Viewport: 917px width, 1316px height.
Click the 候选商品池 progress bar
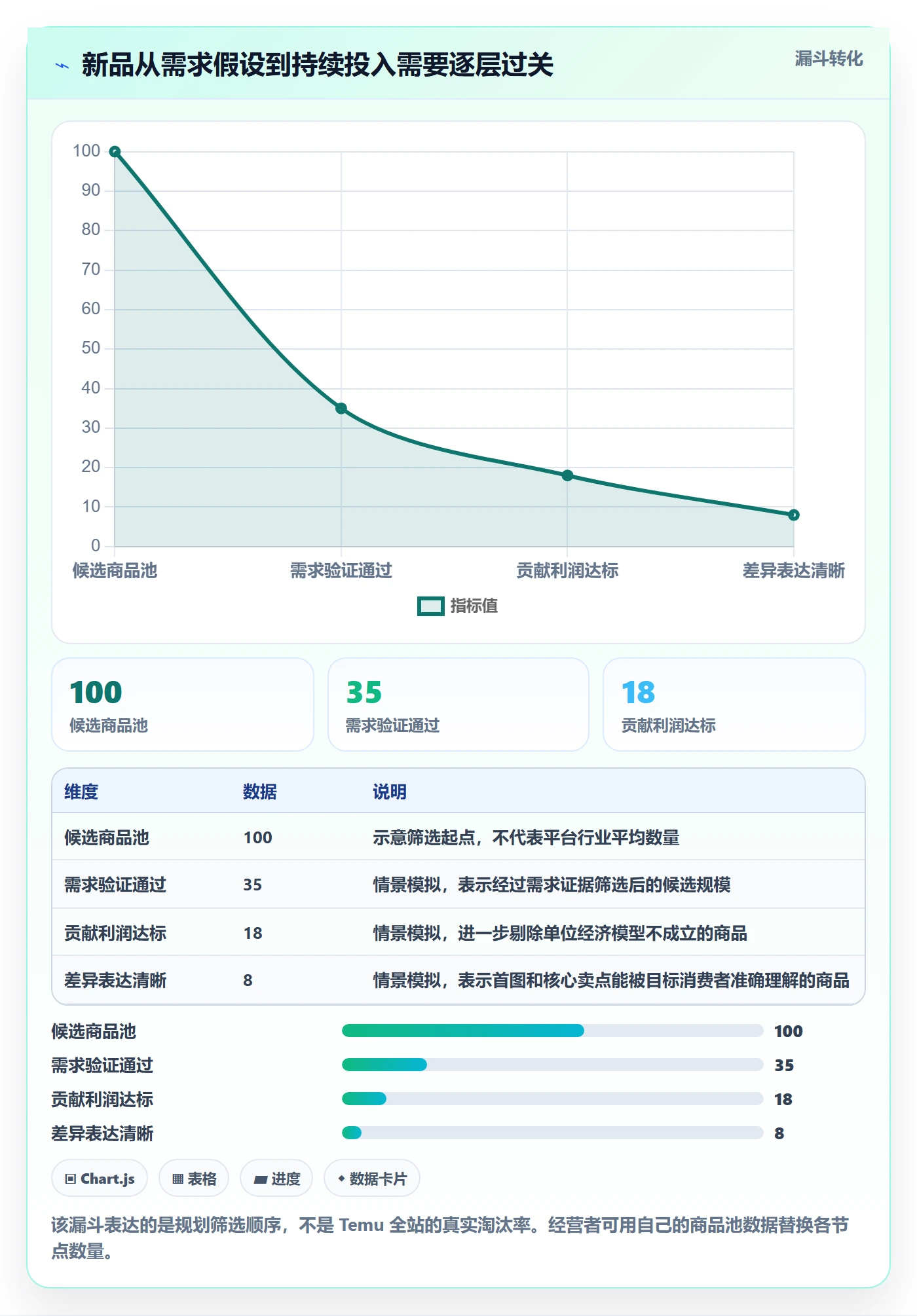pyautogui.click(x=553, y=1031)
